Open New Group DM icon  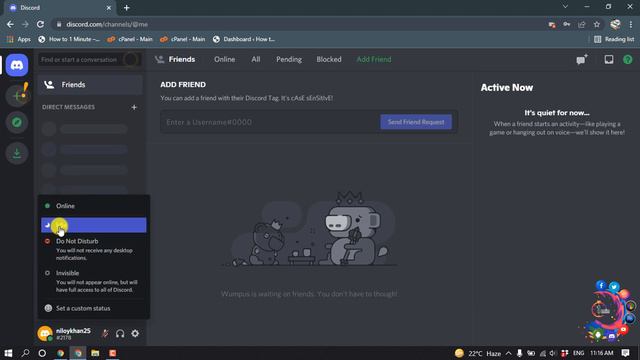point(582,60)
